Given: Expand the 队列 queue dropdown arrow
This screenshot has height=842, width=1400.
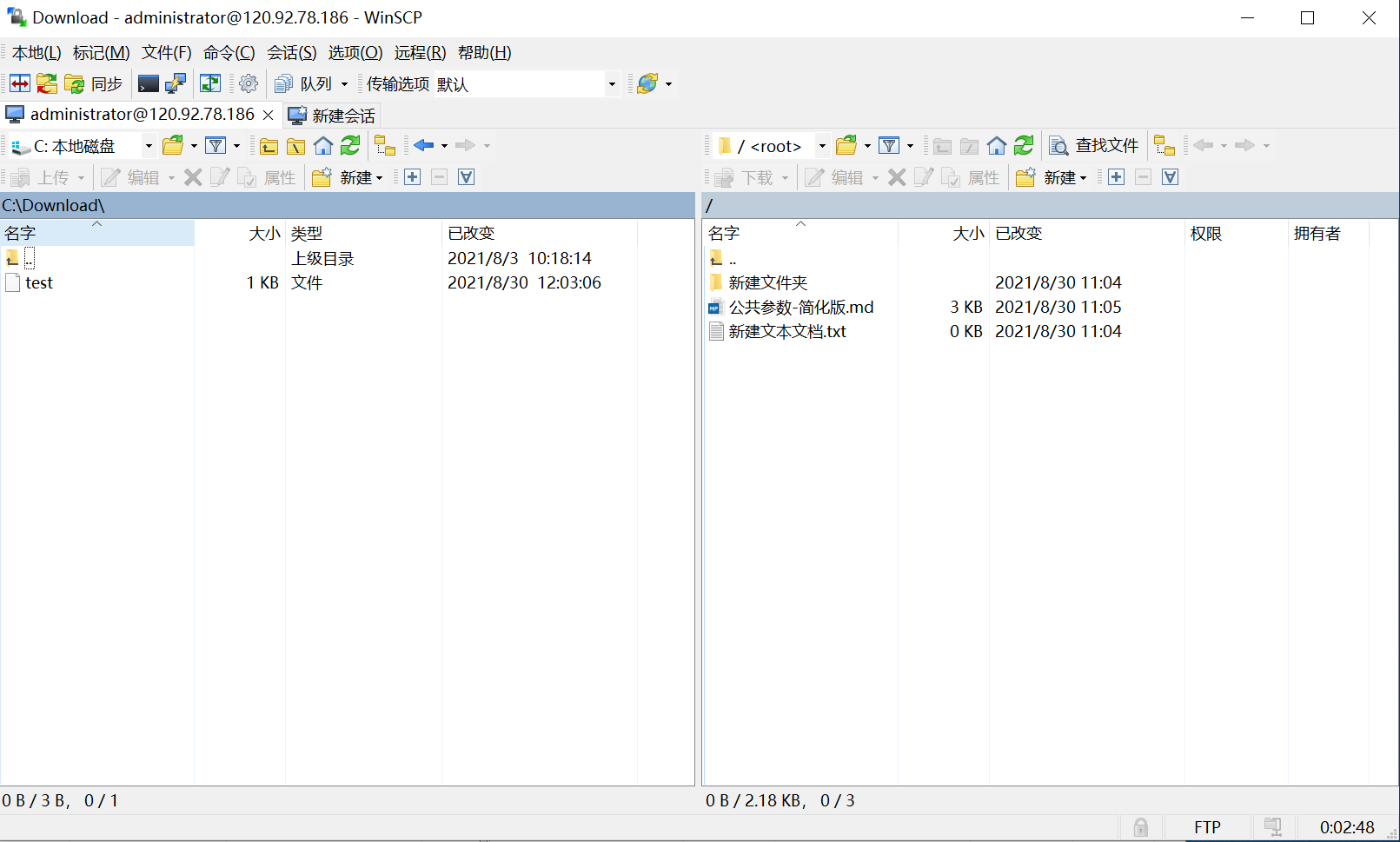Looking at the screenshot, I should coord(344,84).
